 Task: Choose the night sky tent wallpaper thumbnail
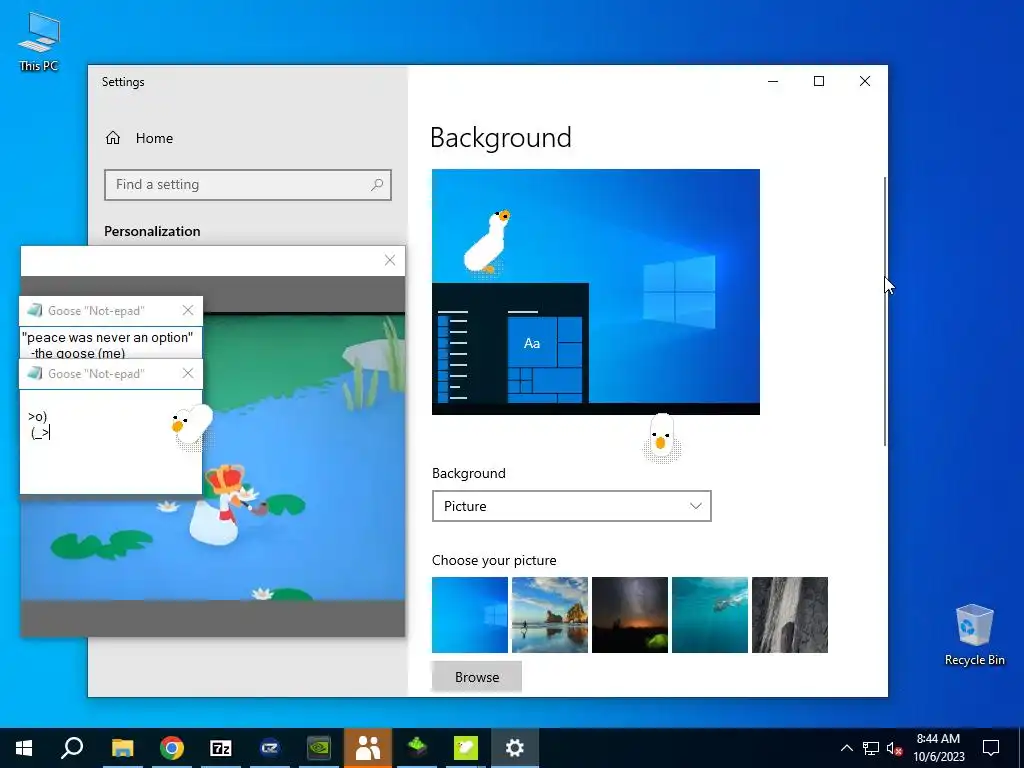[x=630, y=615]
